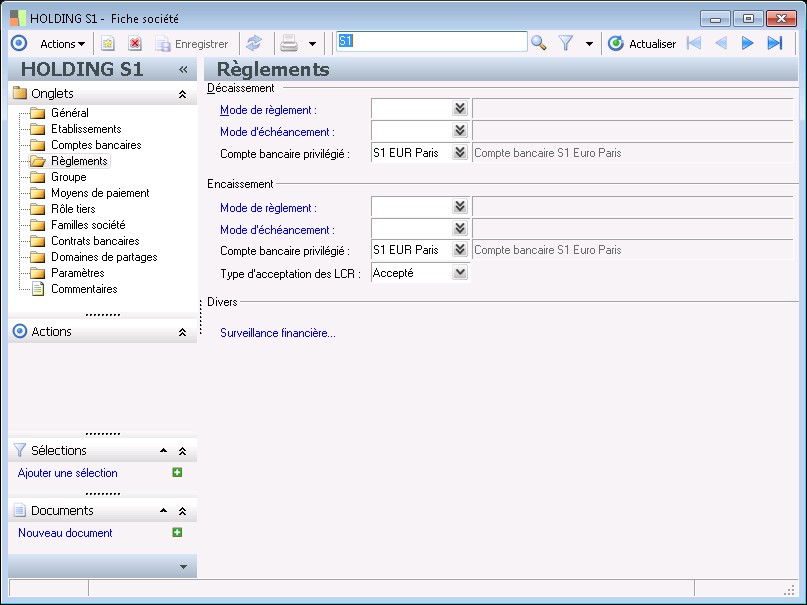
Task: Collapse the HOLDING S1 side panel
Action: click(183, 69)
